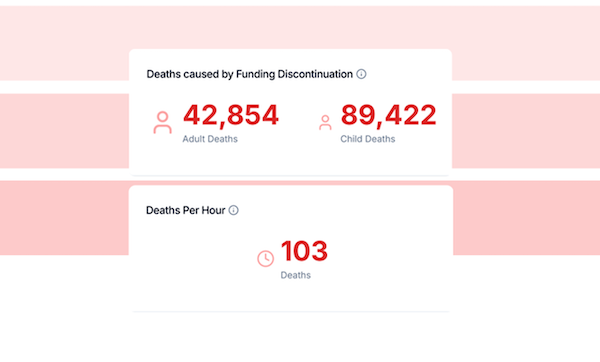This screenshot has height=362, width=600.
Task: Click white space below the Deaths label
Action: [295, 295]
